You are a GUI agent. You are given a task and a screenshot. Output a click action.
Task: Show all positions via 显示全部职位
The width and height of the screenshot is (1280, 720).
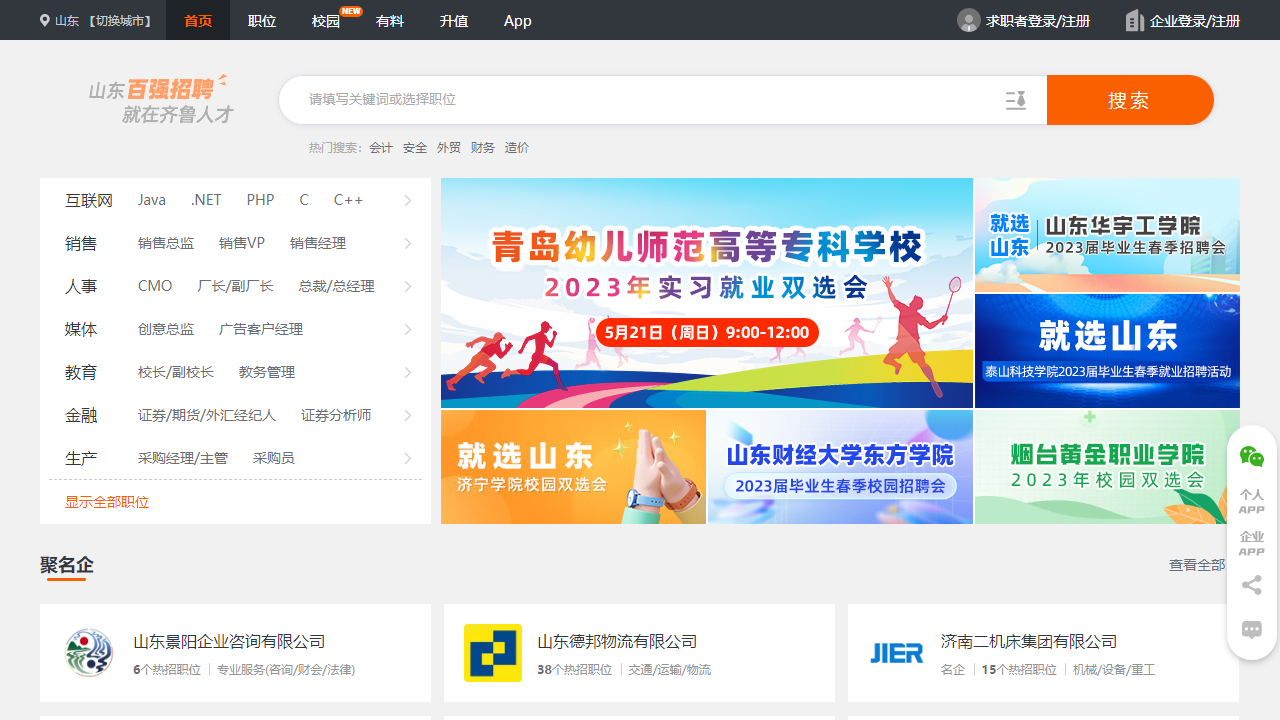107,502
